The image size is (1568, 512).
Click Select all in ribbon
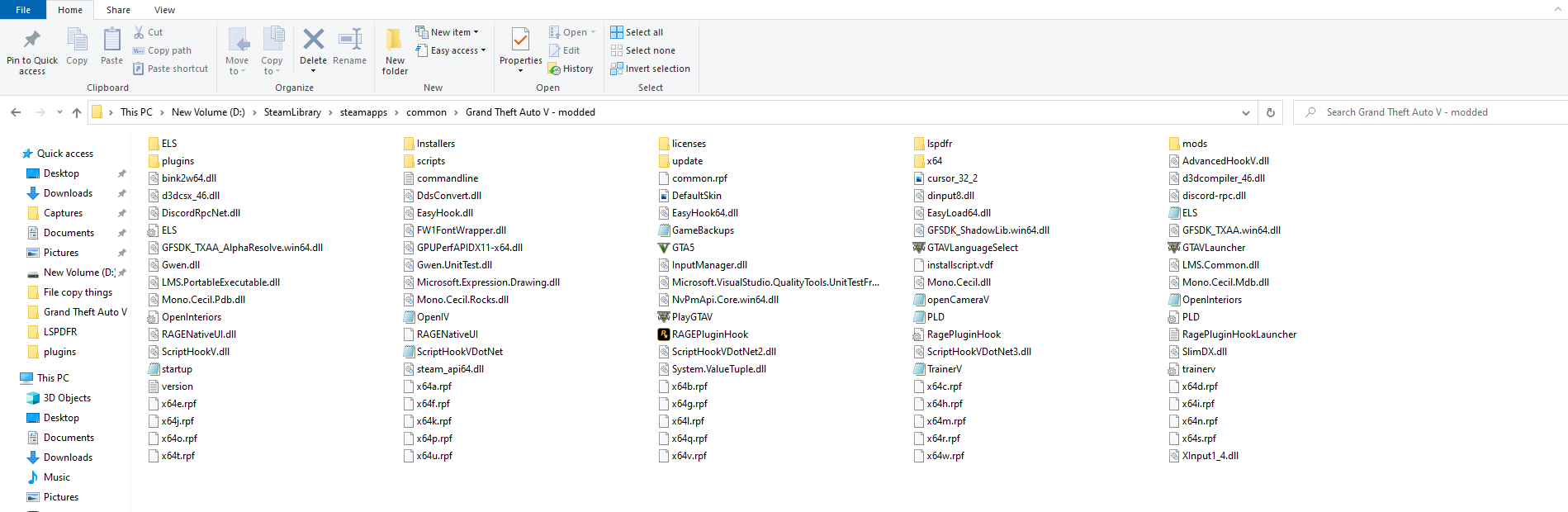[x=637, y=32]
